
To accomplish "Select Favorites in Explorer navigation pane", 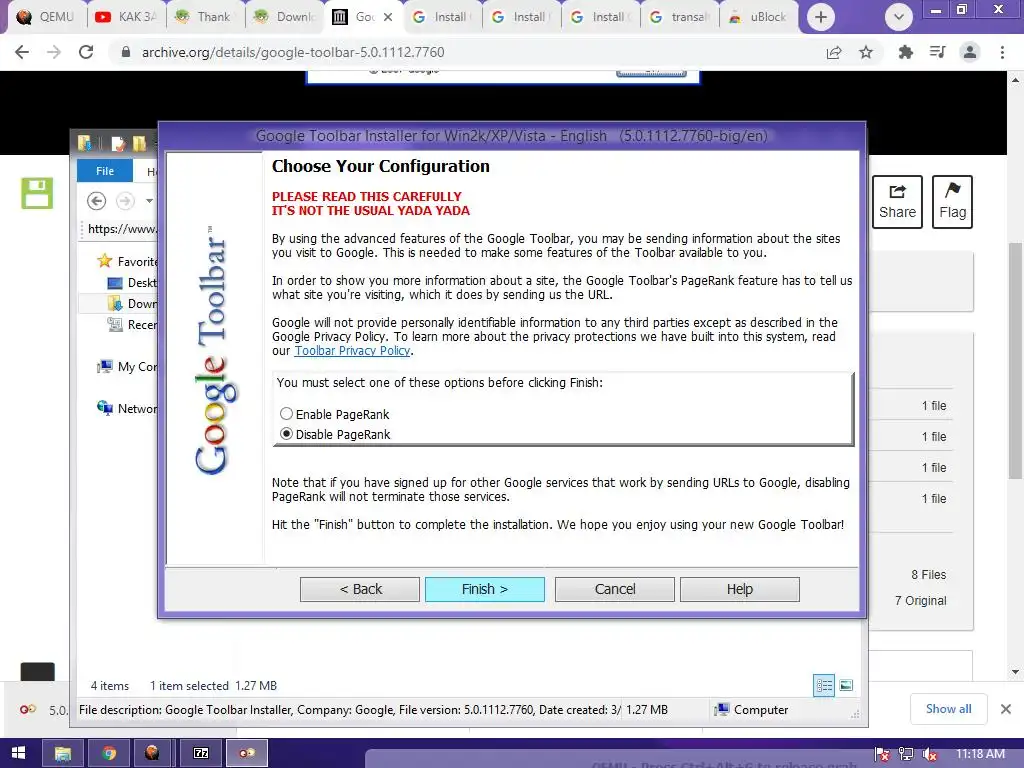I will (127, 261).
